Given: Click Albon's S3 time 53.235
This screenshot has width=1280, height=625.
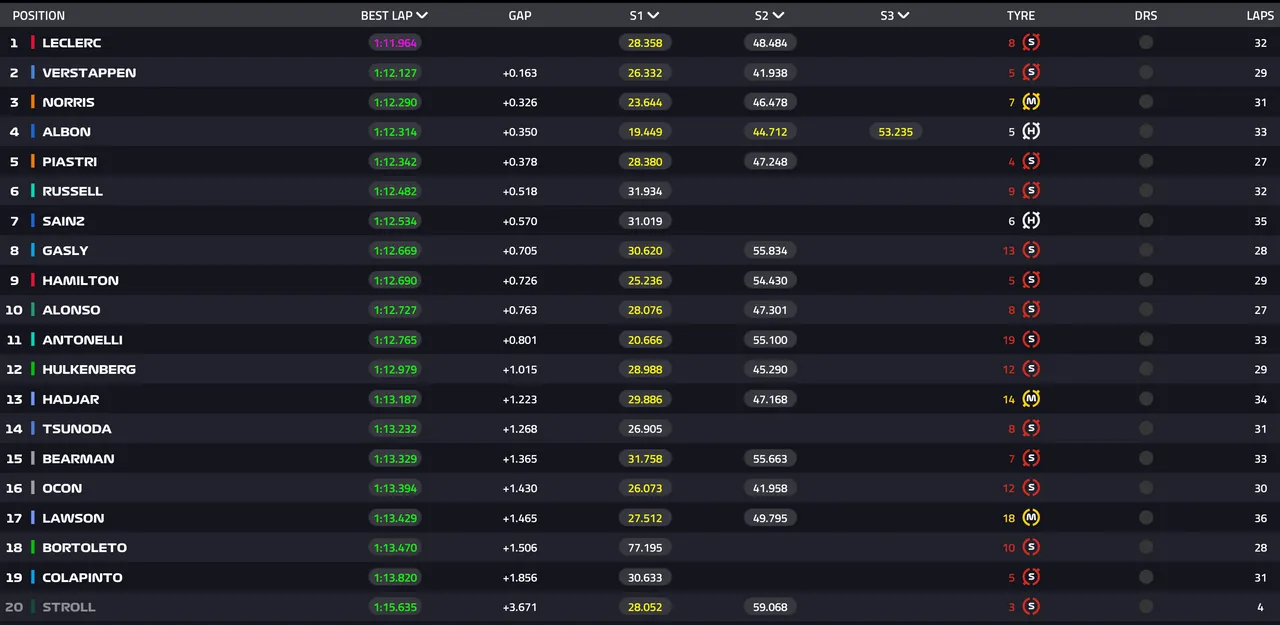Looking at the screenshot, I should [895, 132].
